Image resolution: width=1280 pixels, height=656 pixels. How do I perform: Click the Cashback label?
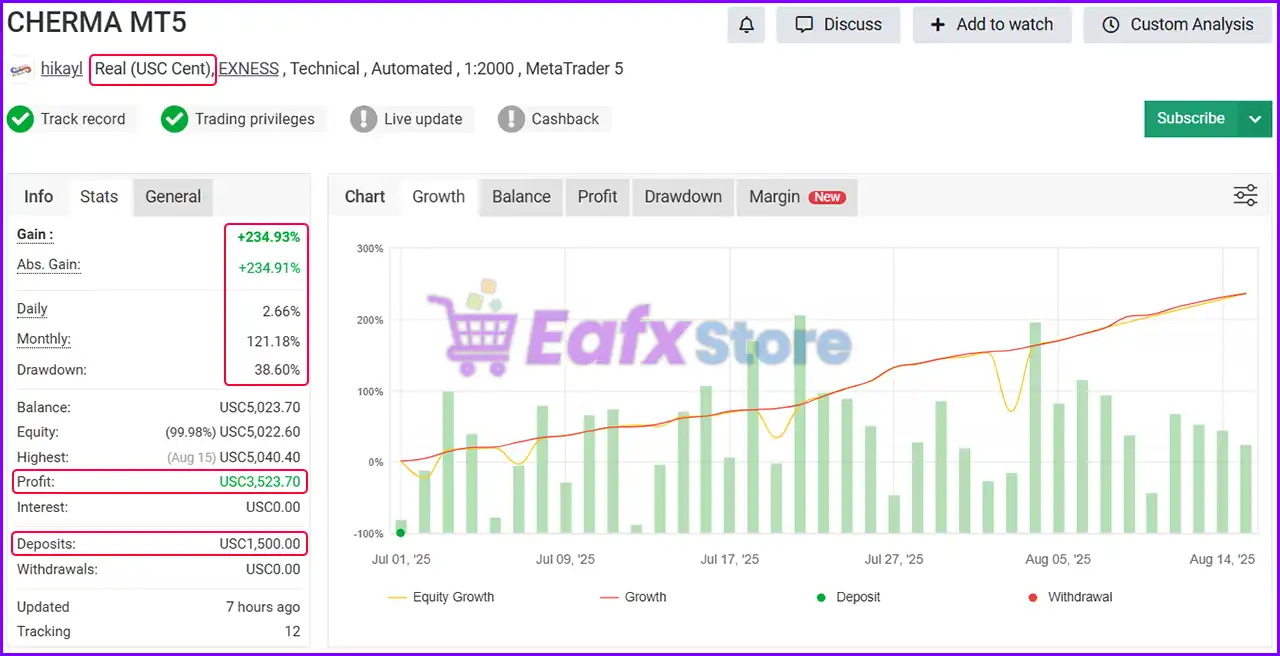(x=565, y=119)
